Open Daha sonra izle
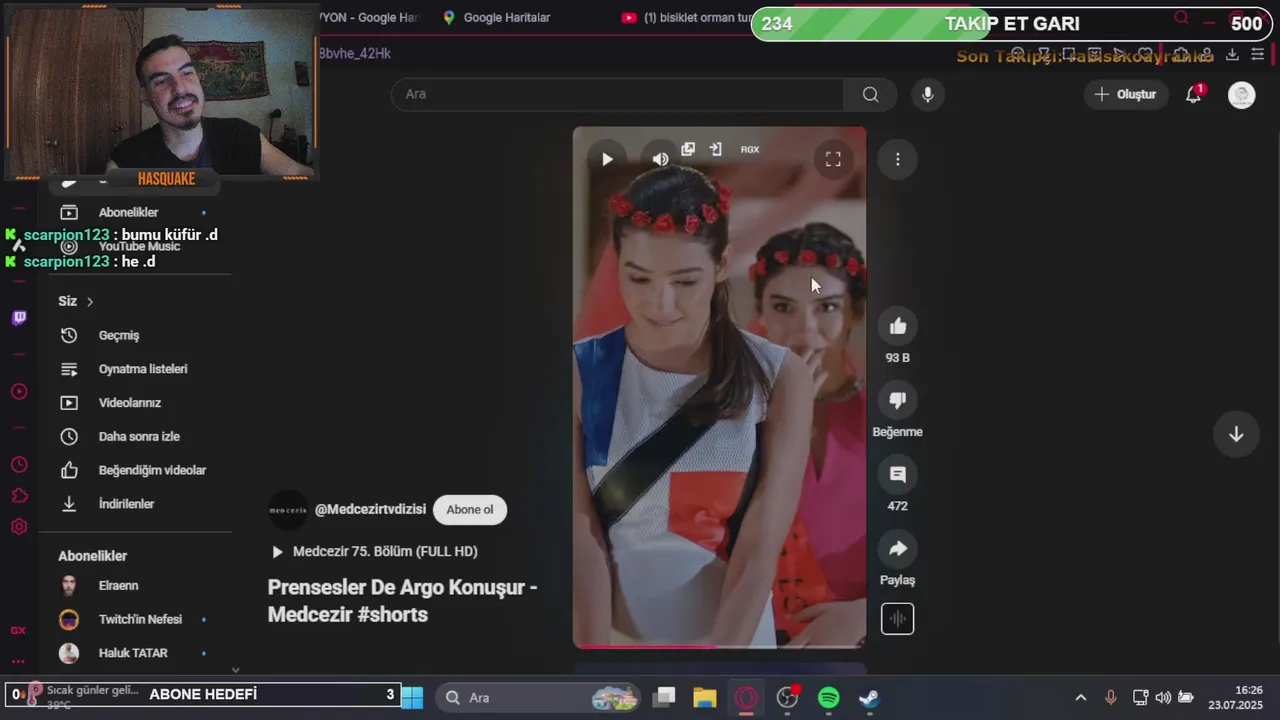This screenshot has height=720, width=1280. tap(139, 436)
